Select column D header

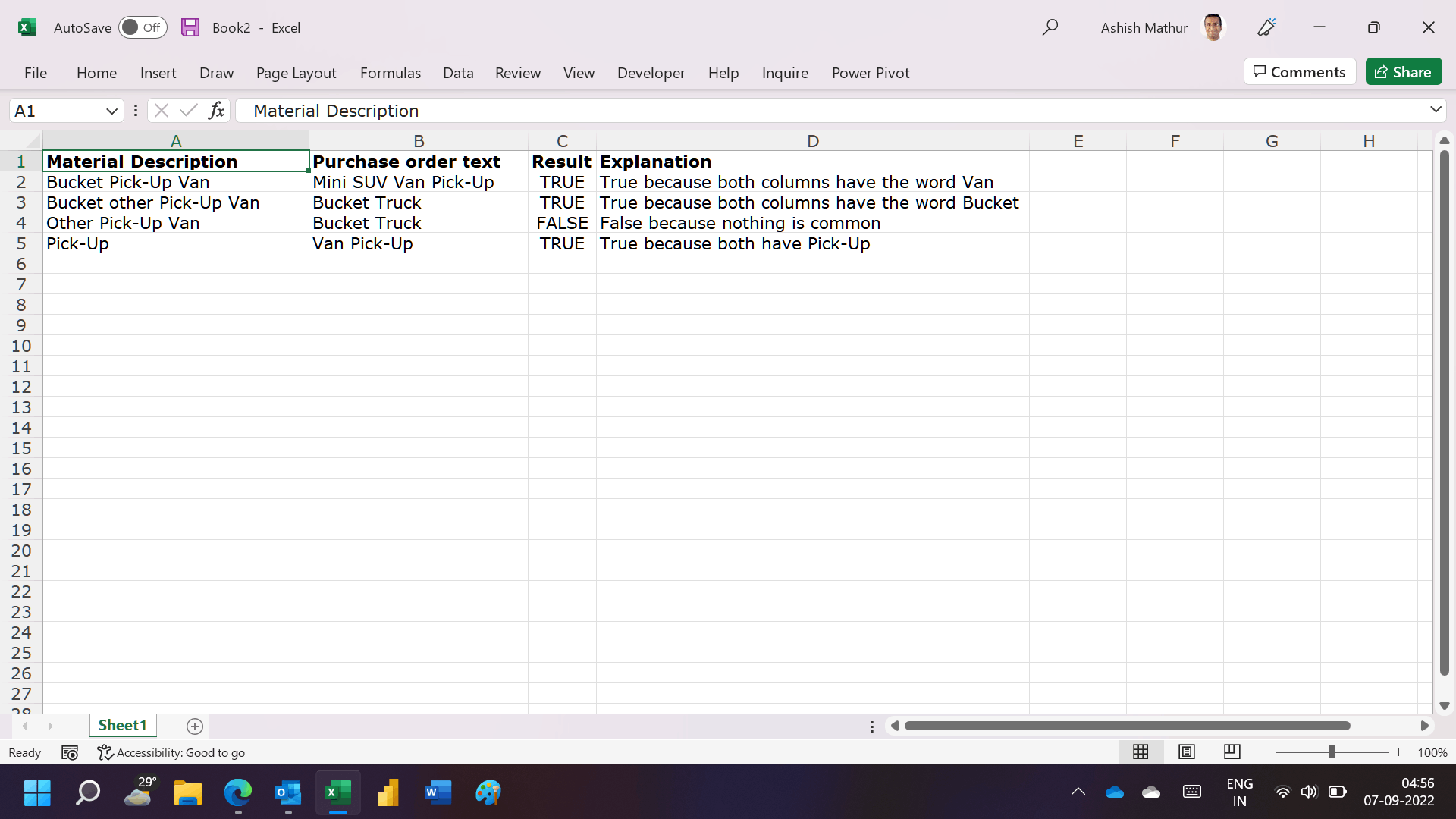coord(813,141)
